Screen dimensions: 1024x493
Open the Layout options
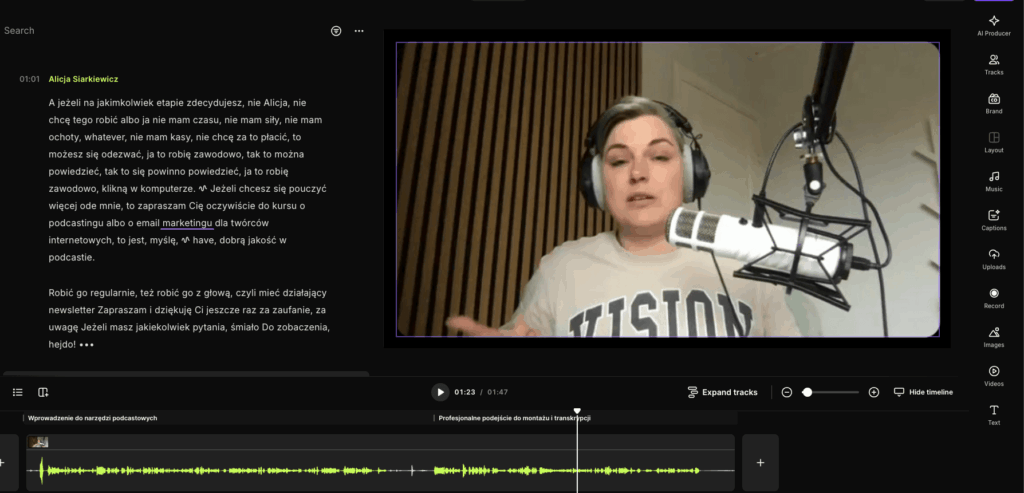pyautogui.click(x=993, y=142)
